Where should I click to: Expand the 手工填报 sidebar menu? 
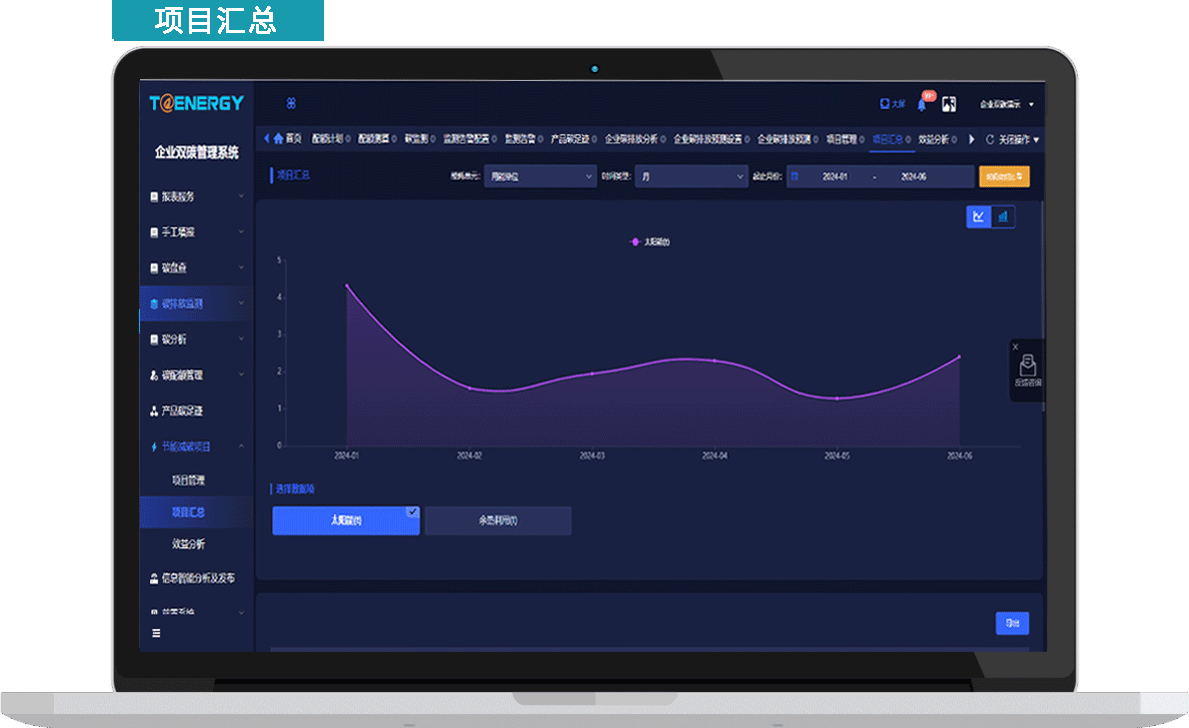pyautogui.click(x=197, y=232)
